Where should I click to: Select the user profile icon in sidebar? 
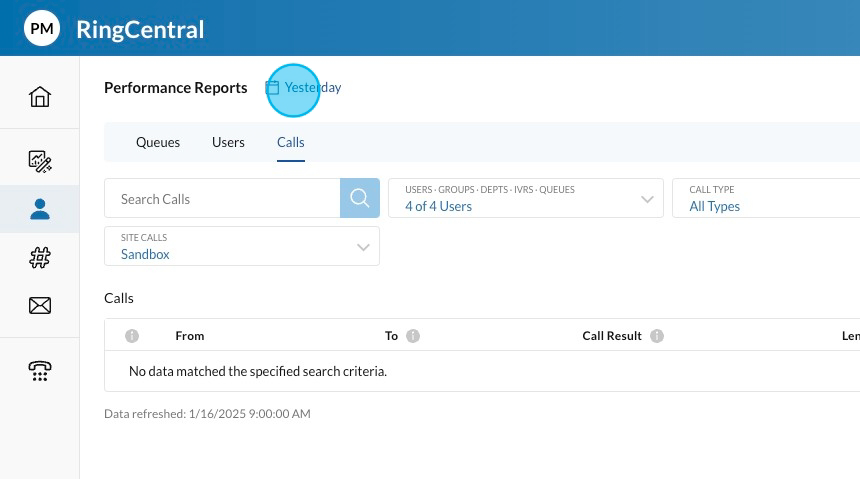pos(40,209)
